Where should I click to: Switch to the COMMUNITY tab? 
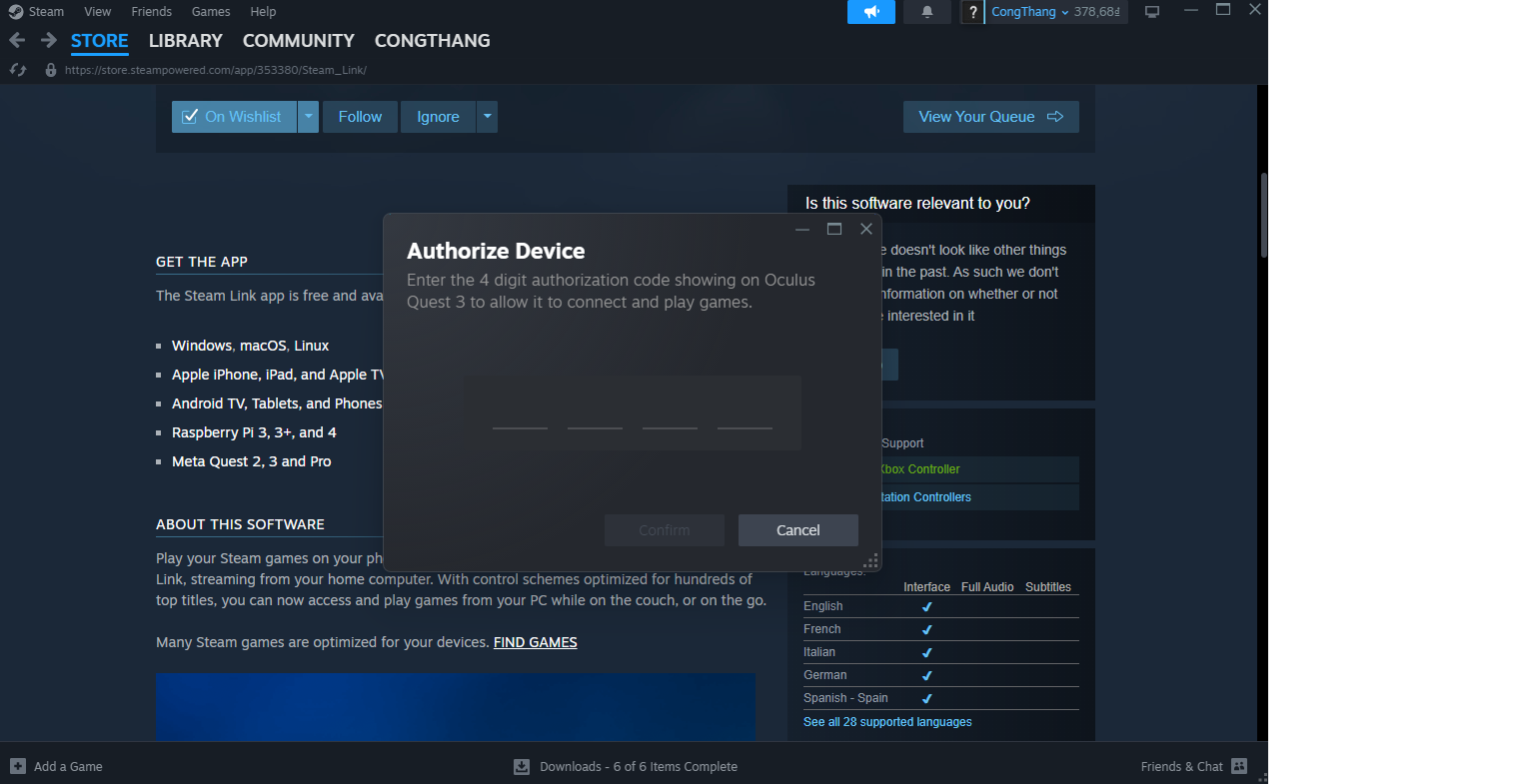(x=299, y=41)
